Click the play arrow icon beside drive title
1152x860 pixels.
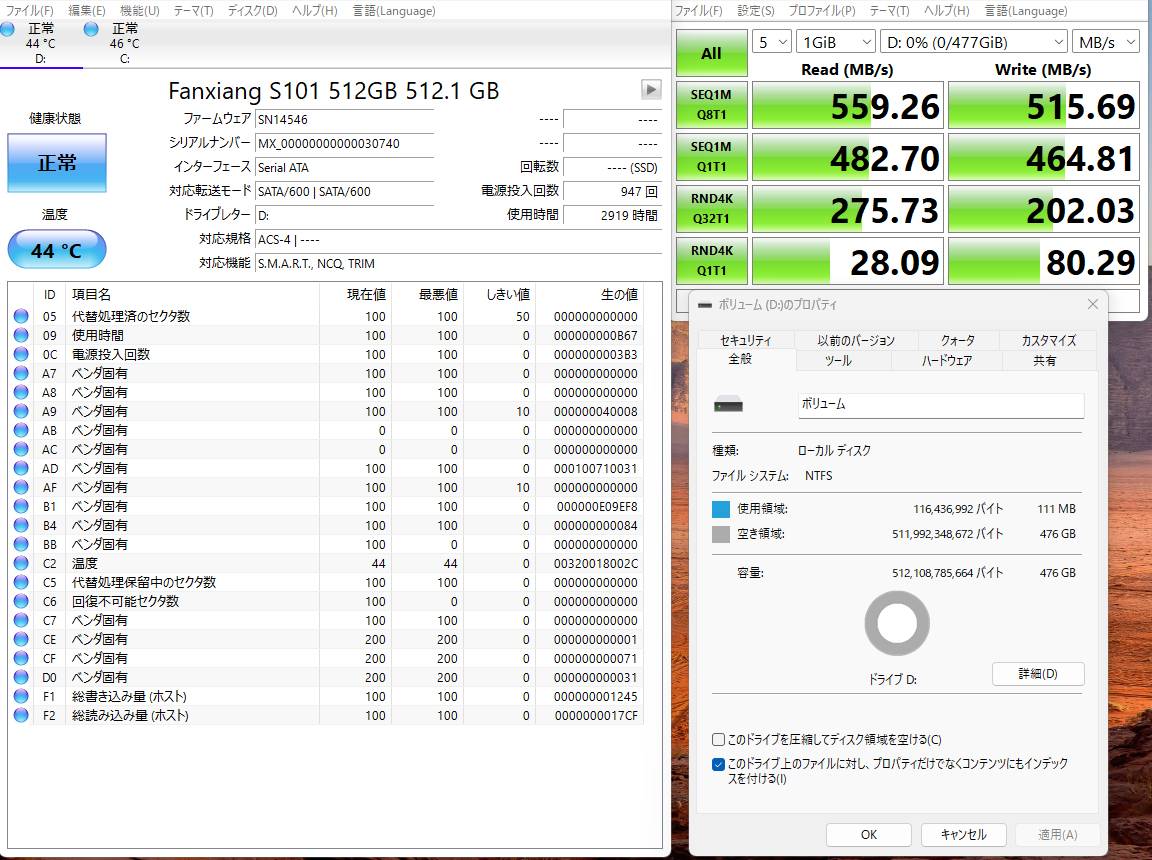click(x=651, y=90)
